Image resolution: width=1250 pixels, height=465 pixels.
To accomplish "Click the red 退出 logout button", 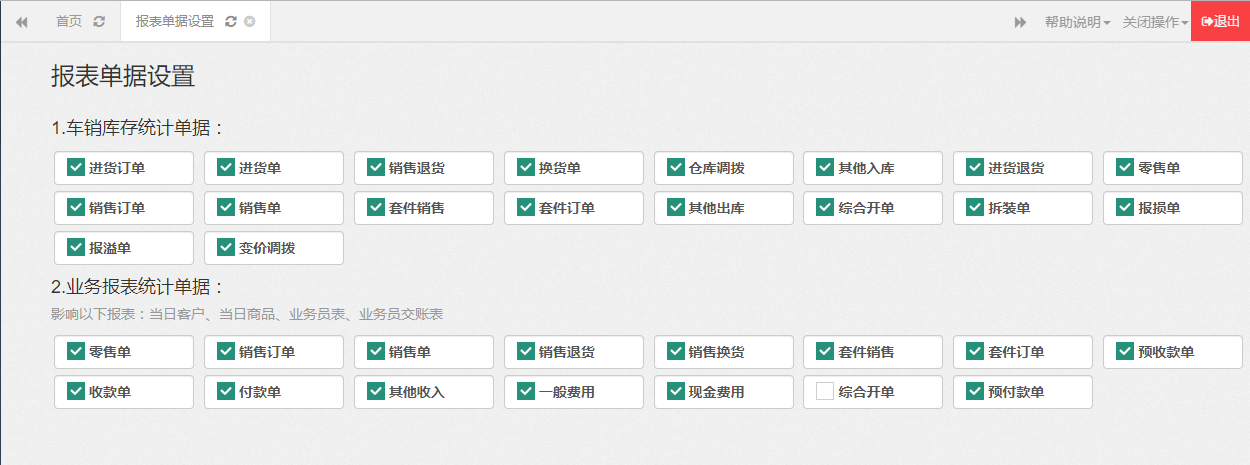I will pos(1220,21).
